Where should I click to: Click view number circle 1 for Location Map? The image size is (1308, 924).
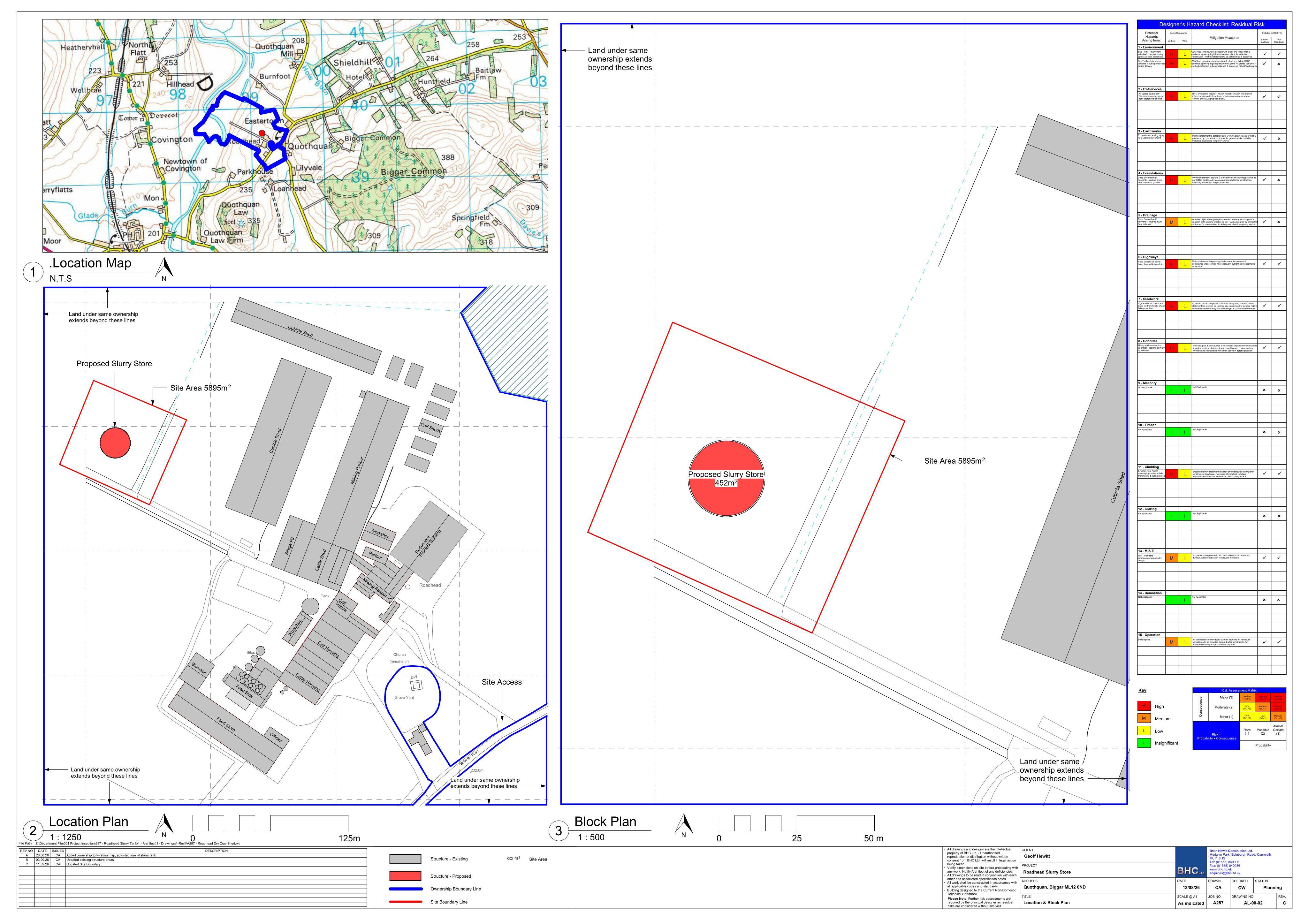[x=33, y=272]
